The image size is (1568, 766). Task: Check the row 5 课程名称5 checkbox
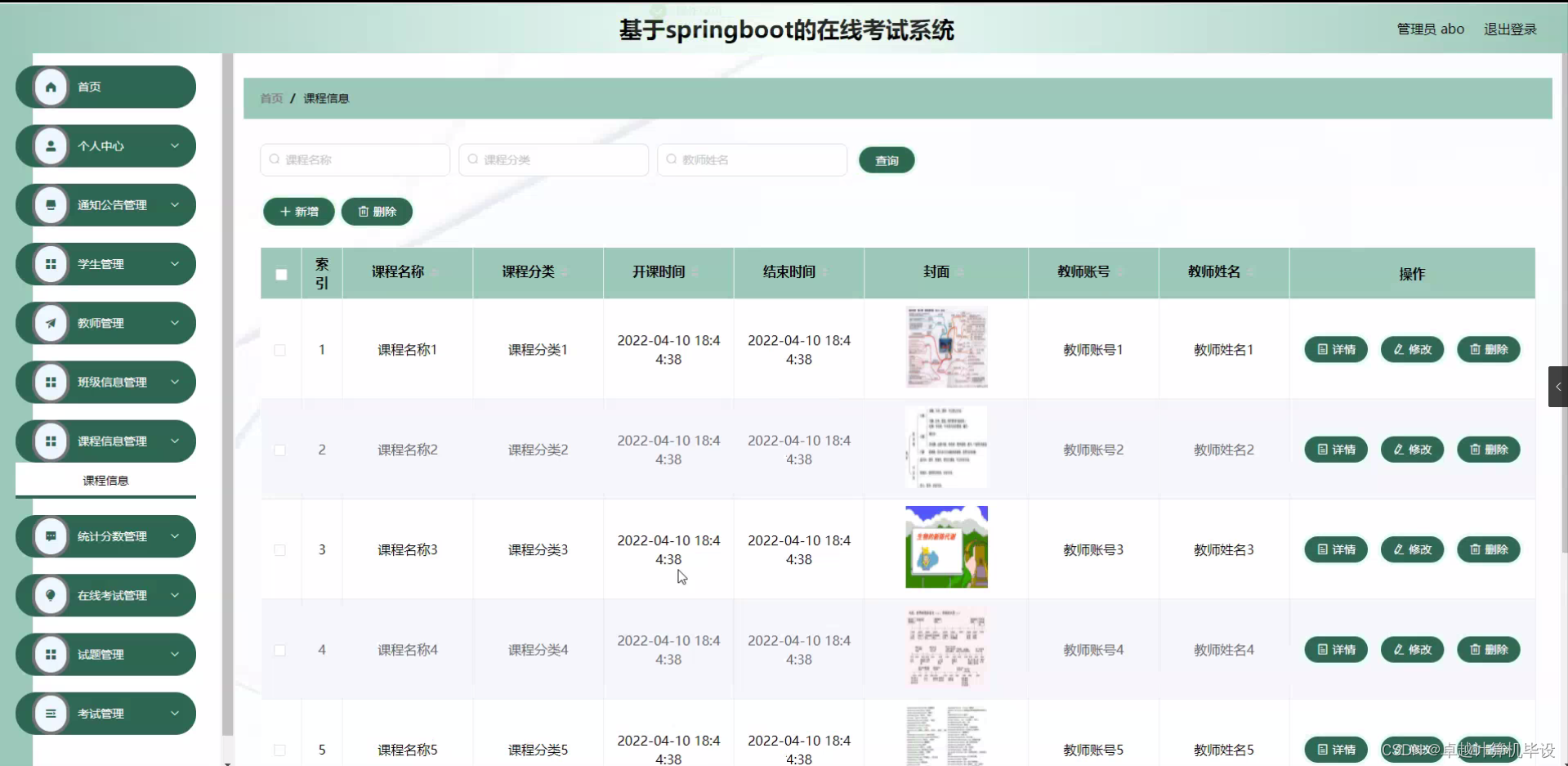coord(280,750)
